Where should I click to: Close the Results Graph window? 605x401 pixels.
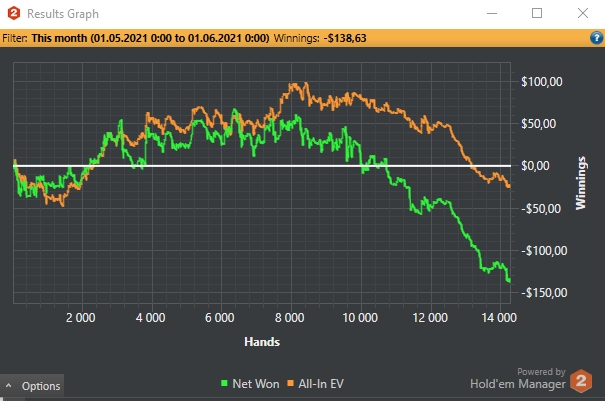tap(583, 14)
